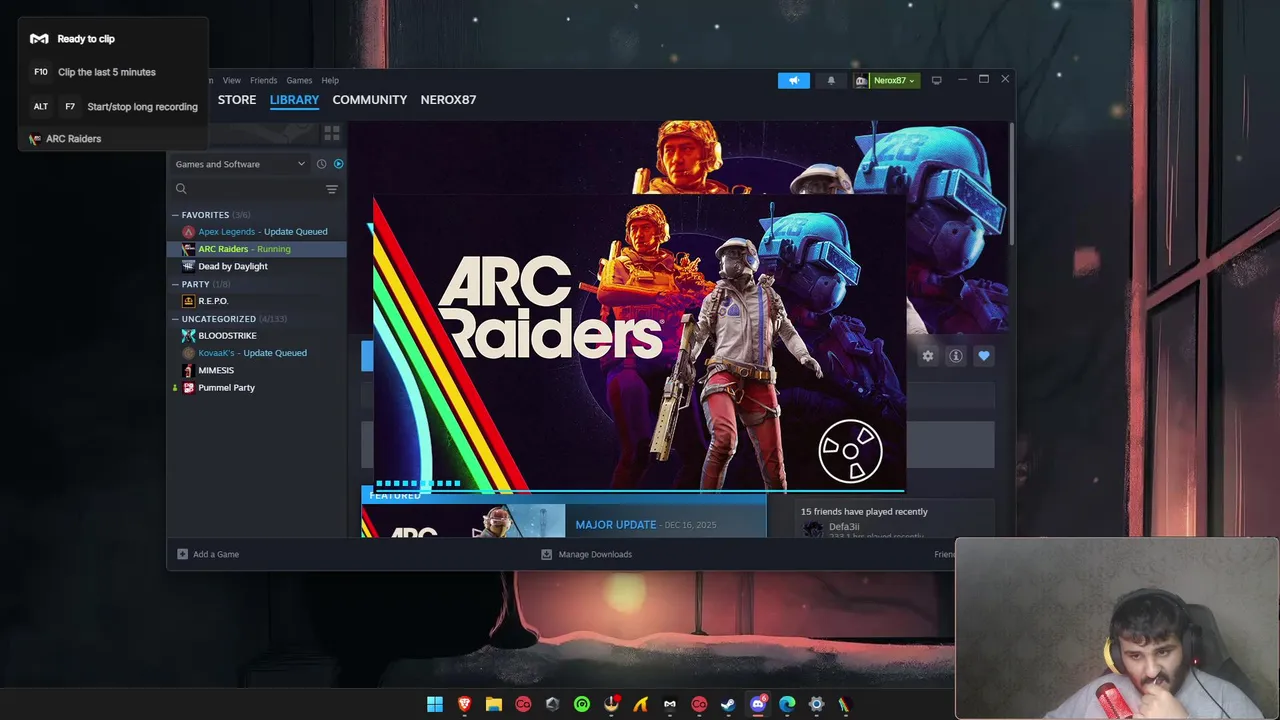Click 'Clip the last 5 minutes' option
This screenshot has width=1280, height=720.
(x=106, y=72)
